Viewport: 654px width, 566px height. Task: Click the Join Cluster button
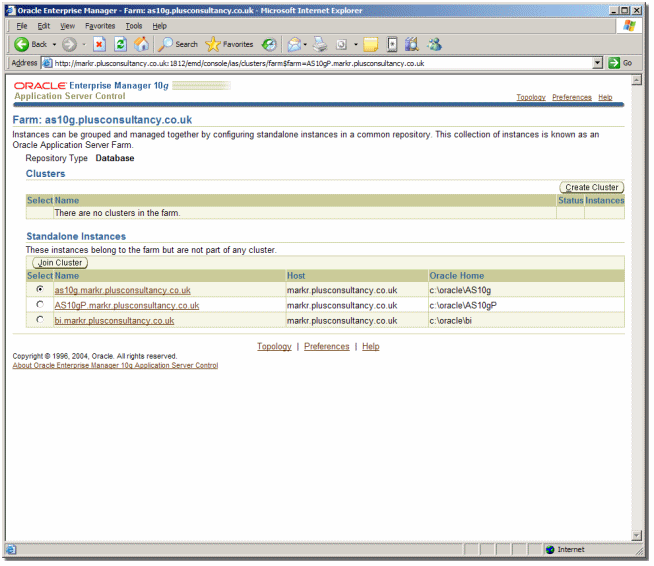click(x=60, y=263)
